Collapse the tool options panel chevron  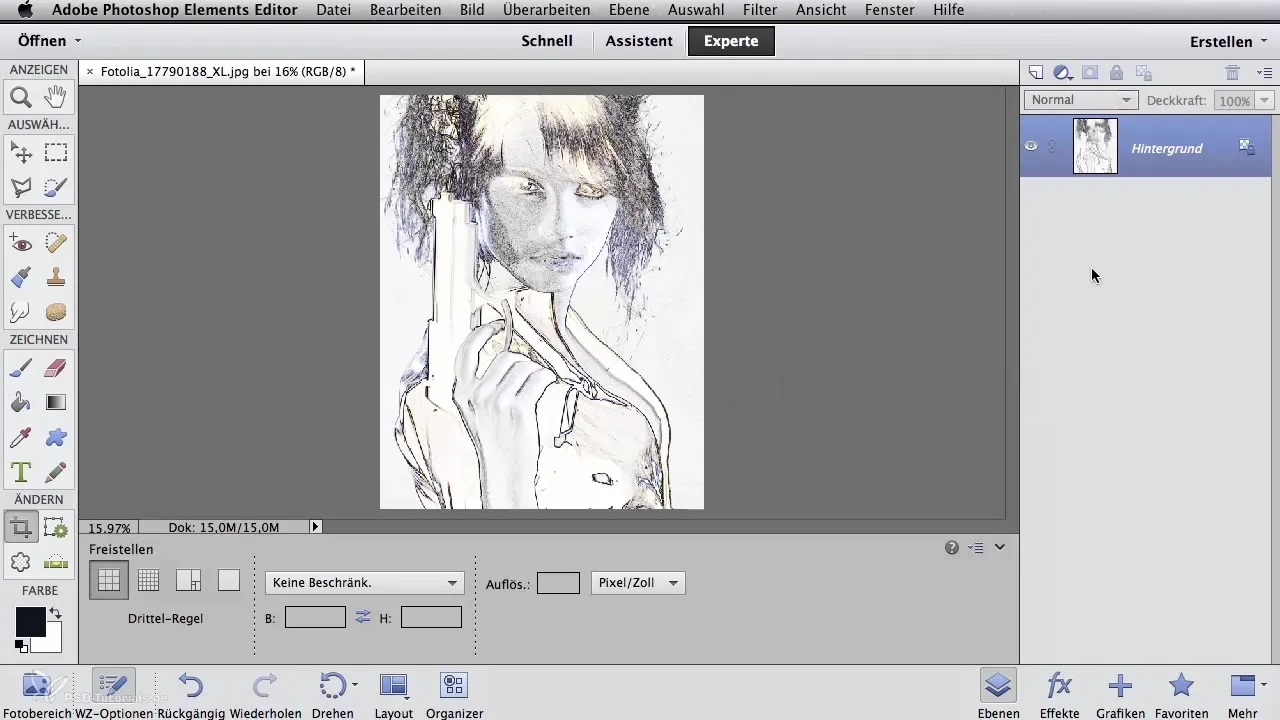point(999,548)
